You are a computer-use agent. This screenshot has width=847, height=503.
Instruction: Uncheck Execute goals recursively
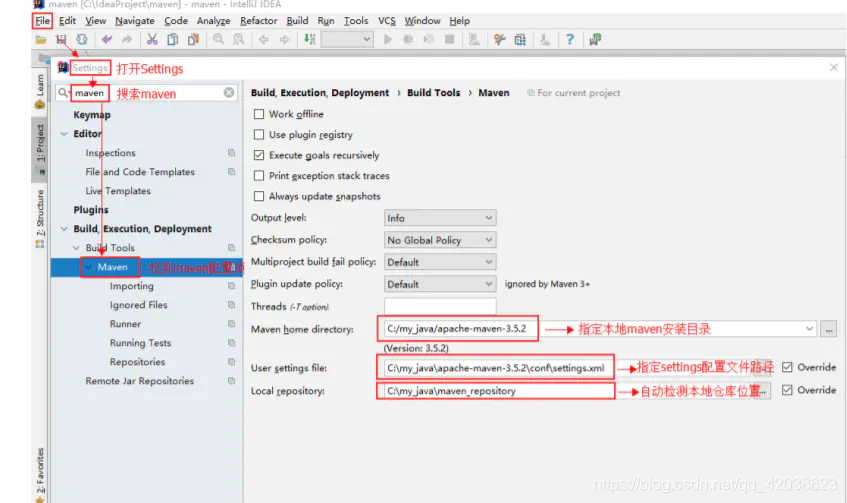(259, 155)
